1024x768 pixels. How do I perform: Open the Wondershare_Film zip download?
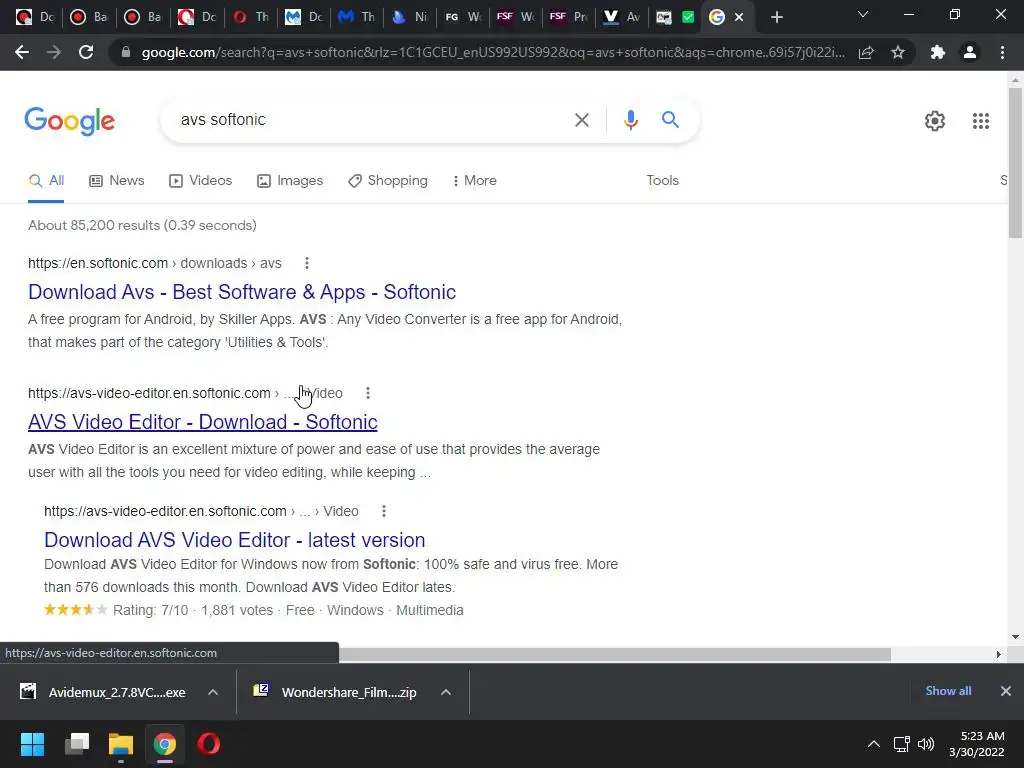click(x=336, y=692)
